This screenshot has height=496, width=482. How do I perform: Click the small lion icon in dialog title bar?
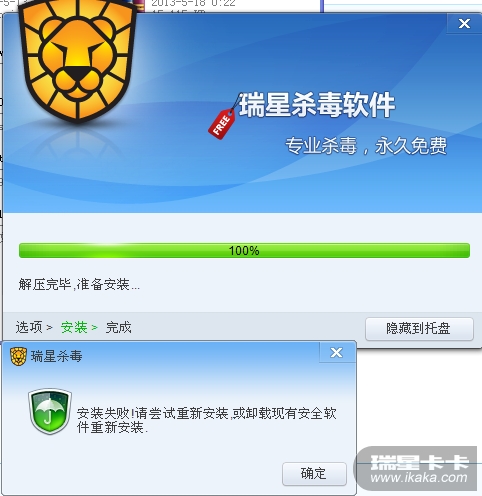click(18, 356)
